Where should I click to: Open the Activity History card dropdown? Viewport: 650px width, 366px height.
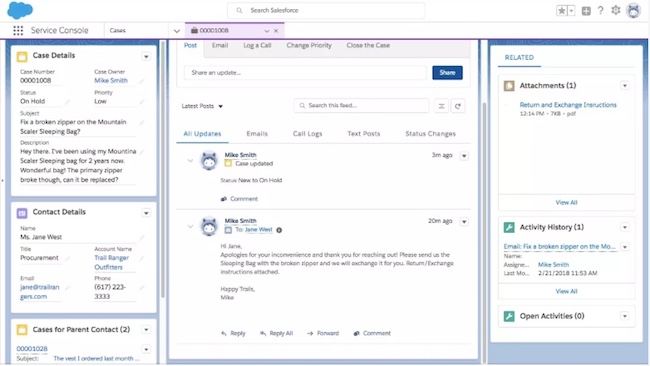tap(625, 227)
